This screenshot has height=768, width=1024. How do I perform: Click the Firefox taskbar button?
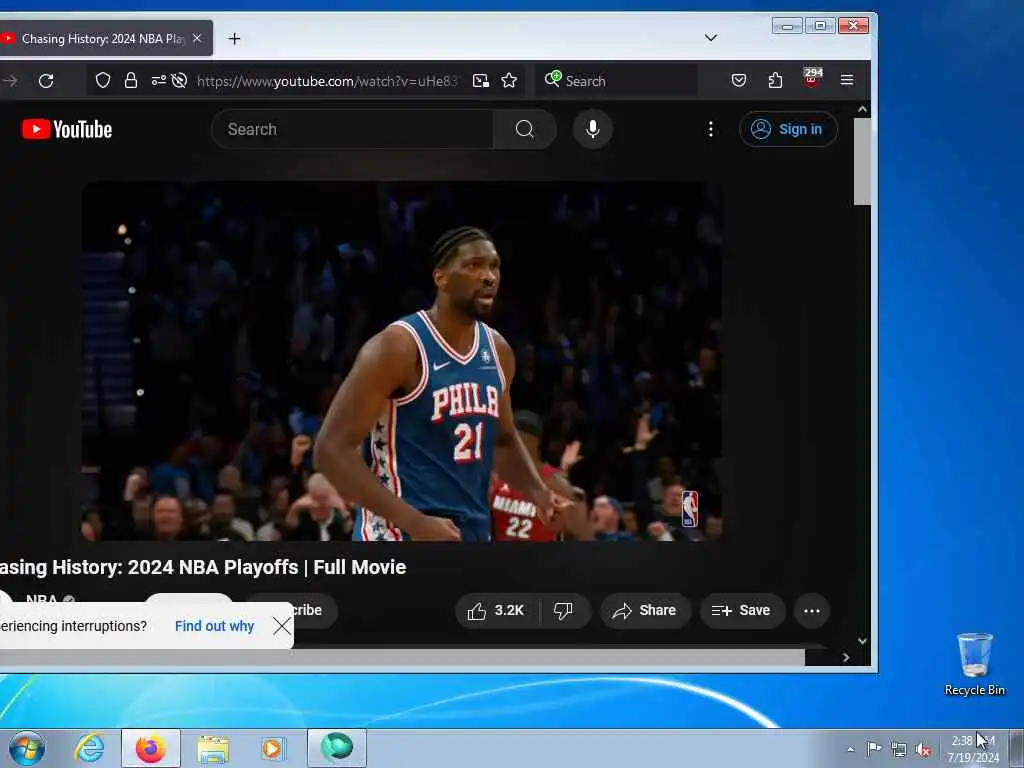[150, 748]
